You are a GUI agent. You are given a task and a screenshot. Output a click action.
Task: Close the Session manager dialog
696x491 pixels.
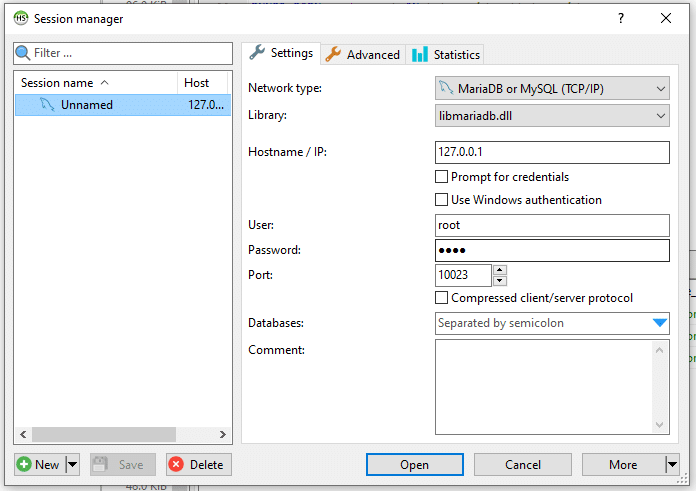click(666, 18)
